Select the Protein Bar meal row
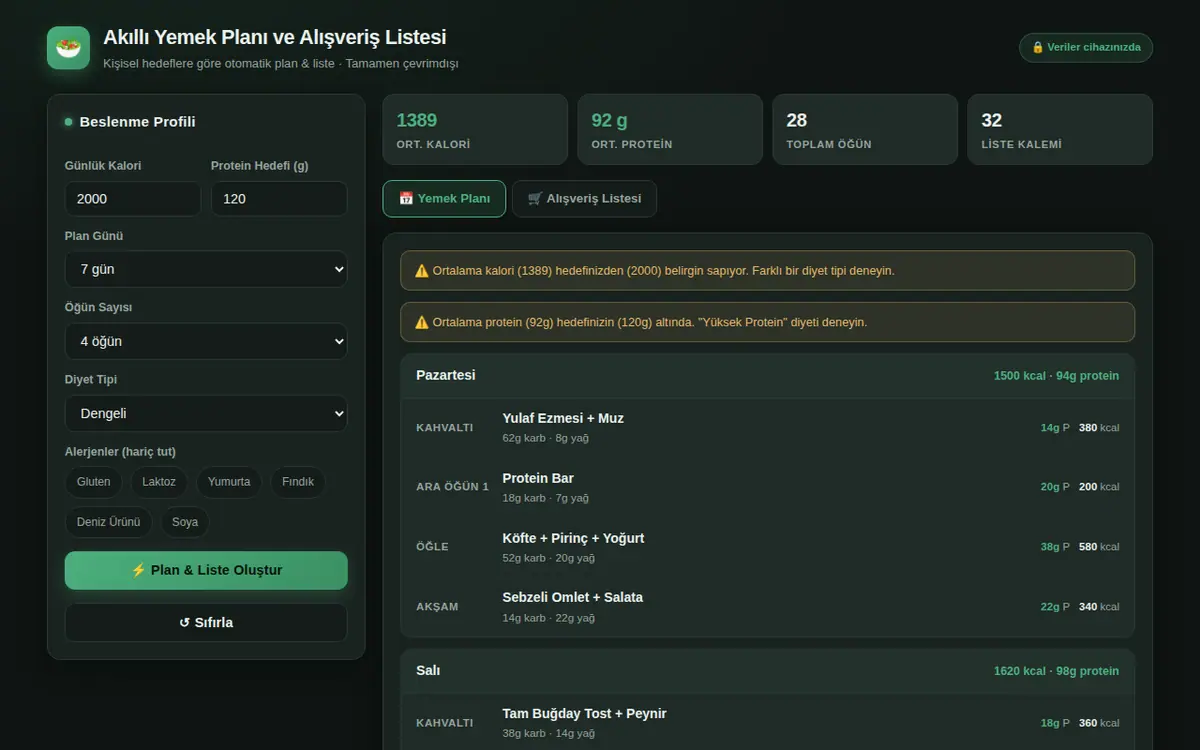This screenshot has height=750, width=1200. [x=768, y=487]
